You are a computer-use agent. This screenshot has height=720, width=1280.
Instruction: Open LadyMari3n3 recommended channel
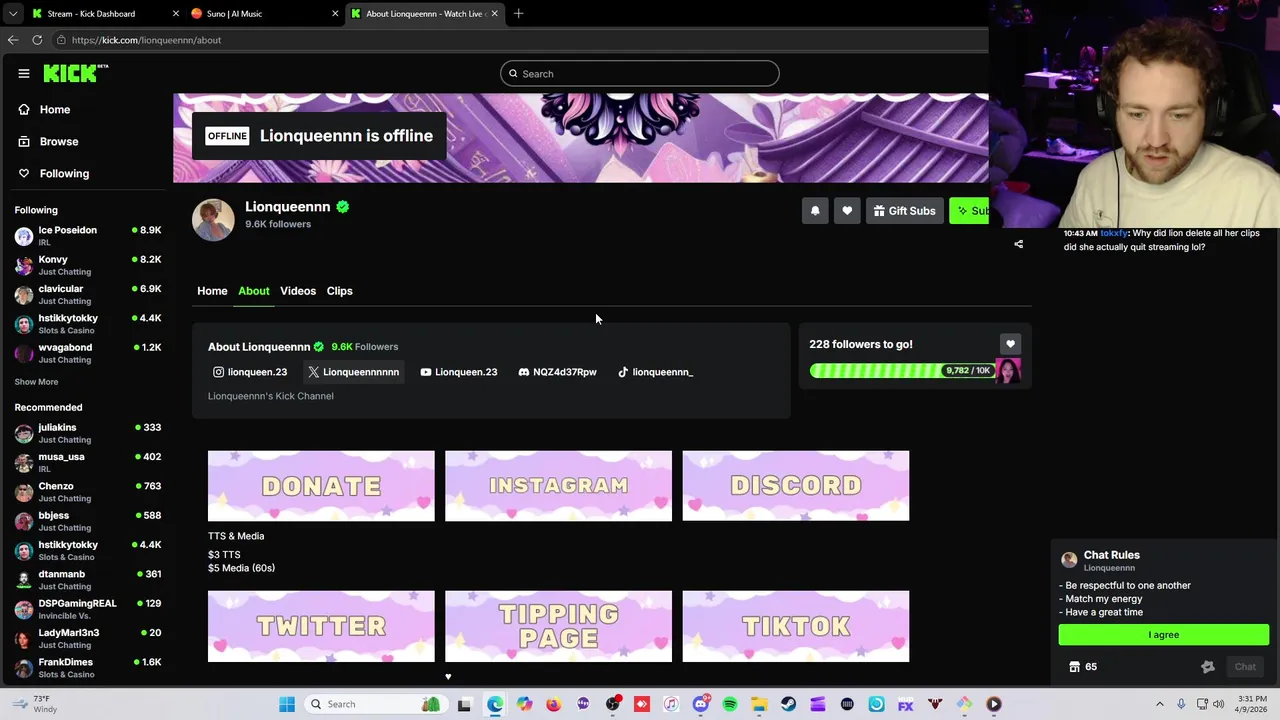[x=88, y=638]
